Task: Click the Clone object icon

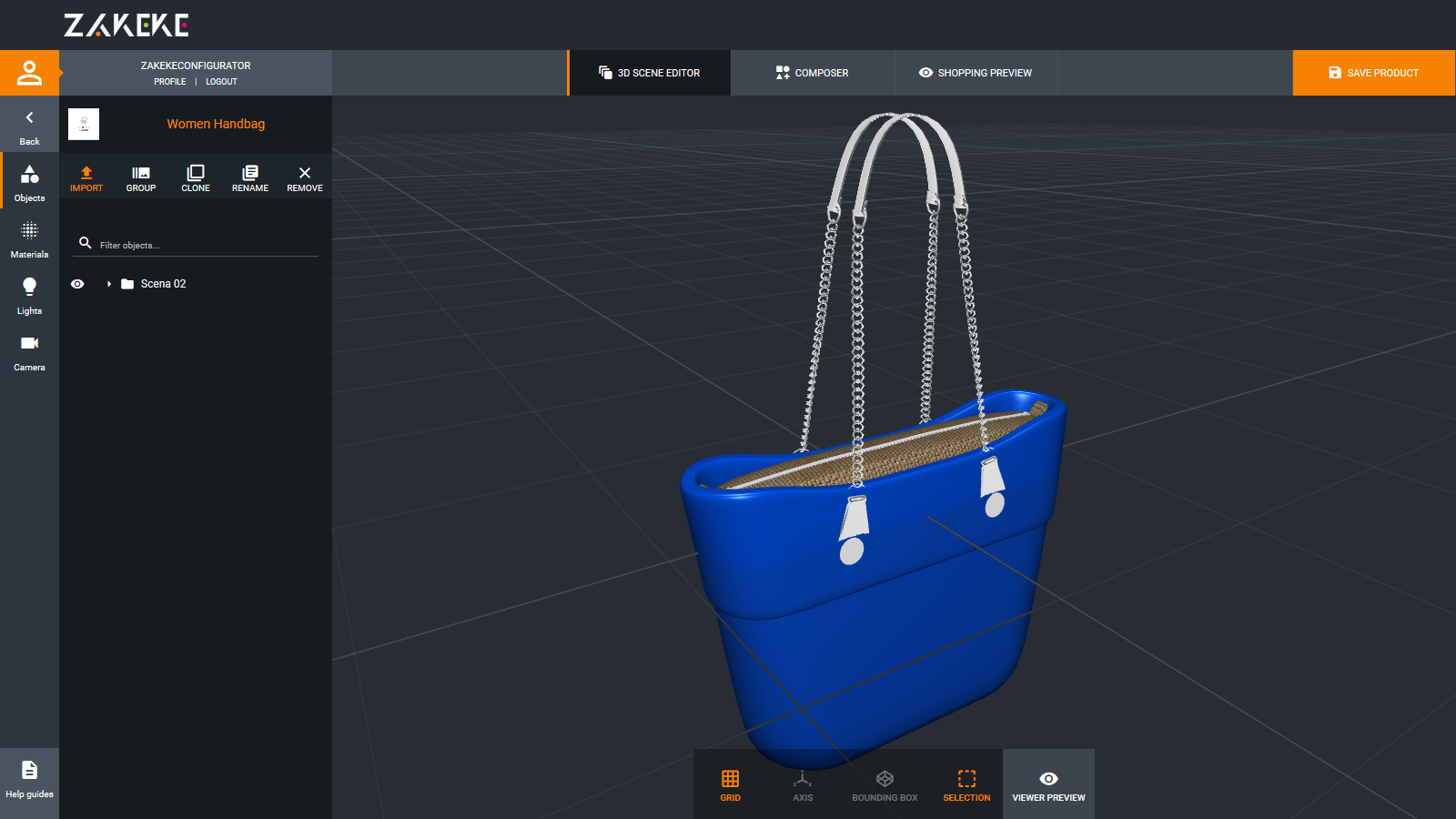Action: [196, 177]
